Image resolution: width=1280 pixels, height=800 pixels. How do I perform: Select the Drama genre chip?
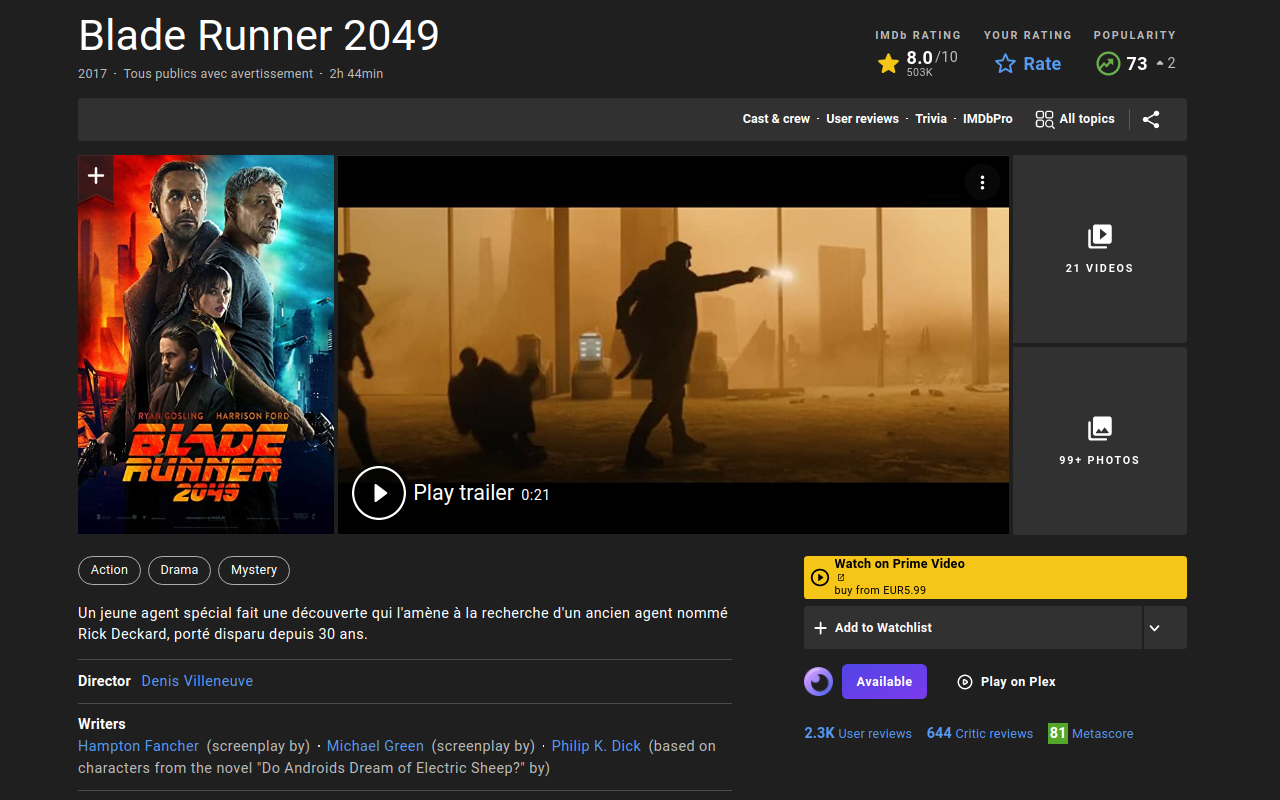pos(179,570)
